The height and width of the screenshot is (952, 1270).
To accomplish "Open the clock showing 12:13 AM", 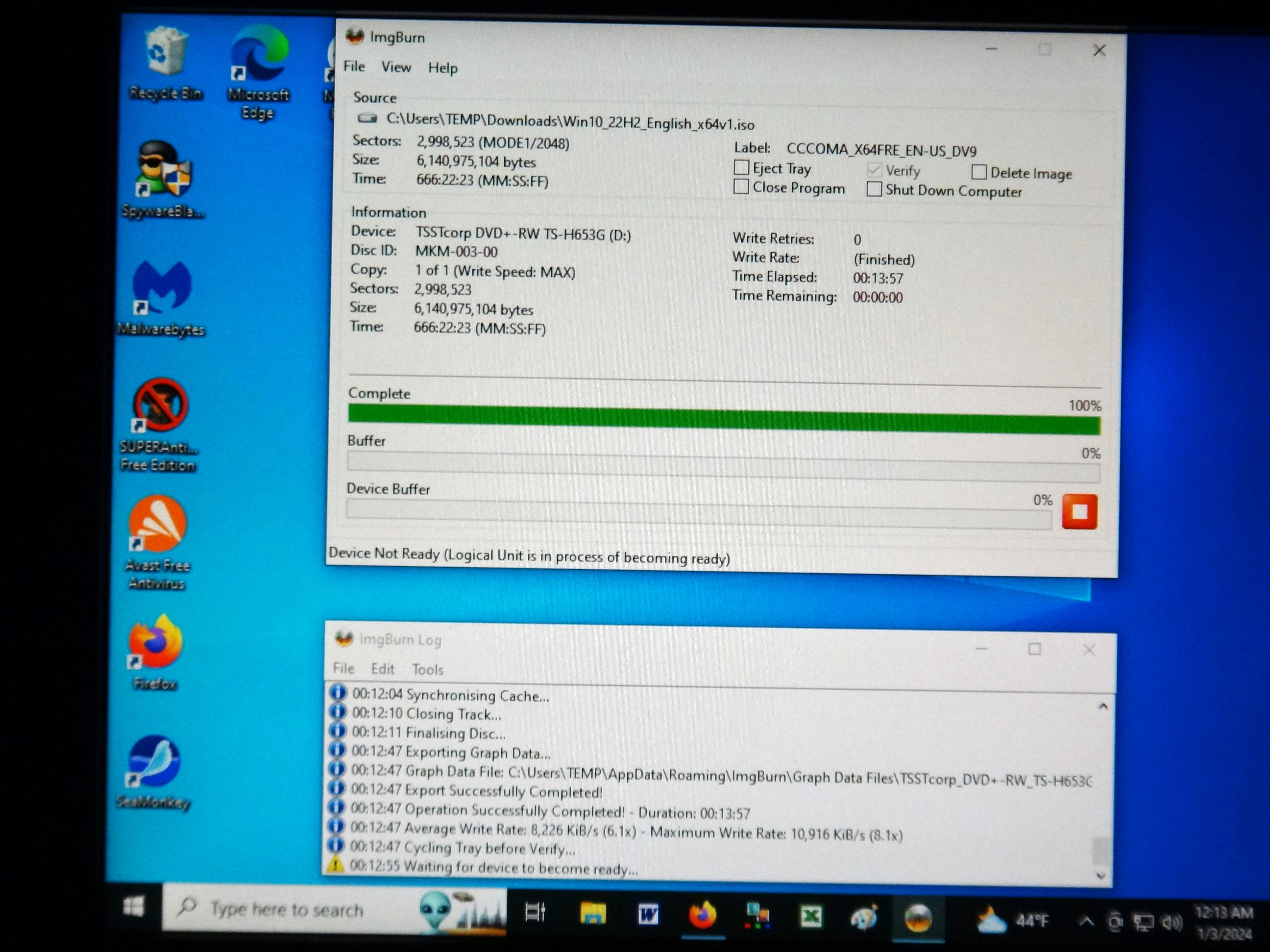I will pos(1223,923).
